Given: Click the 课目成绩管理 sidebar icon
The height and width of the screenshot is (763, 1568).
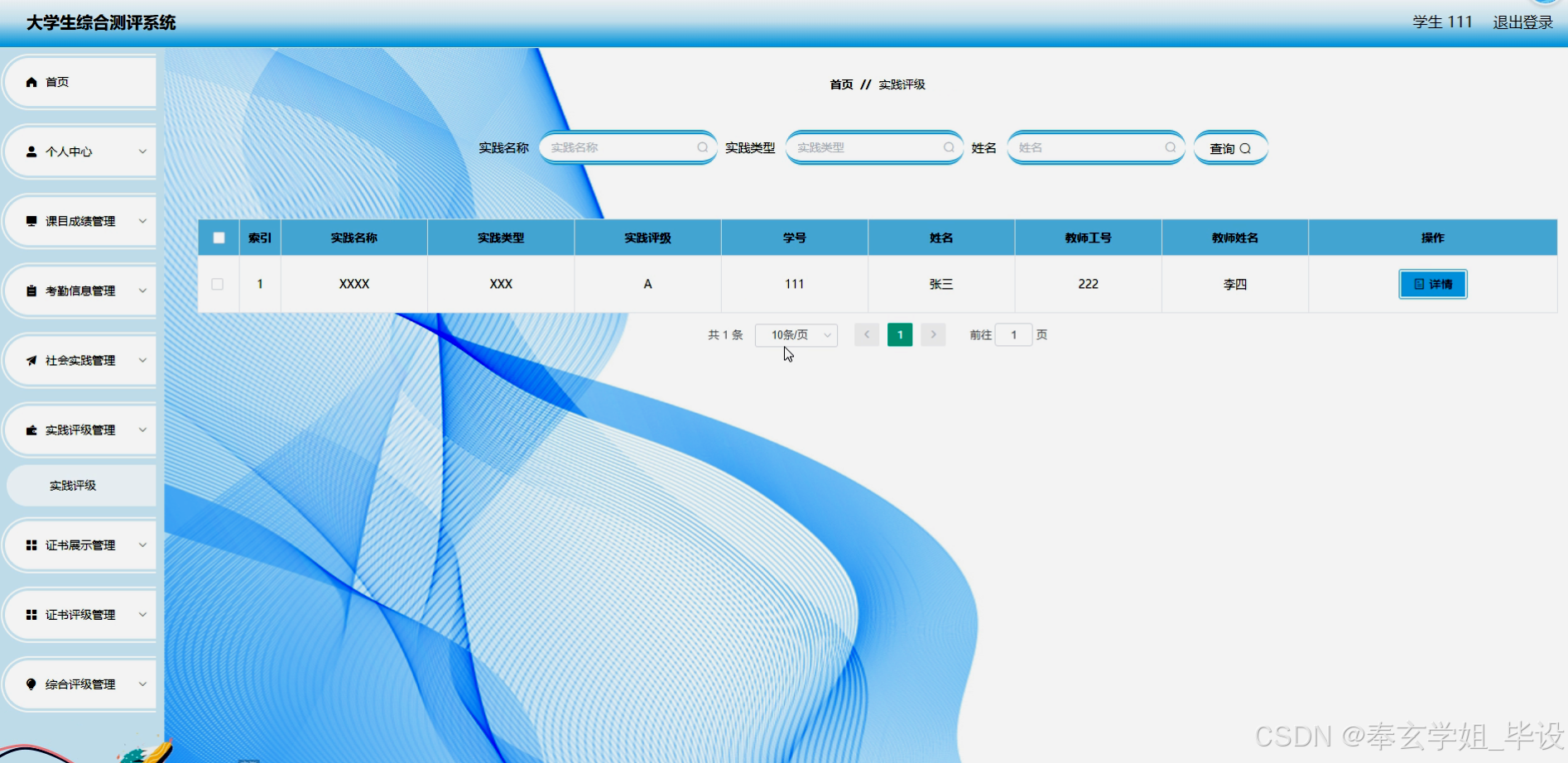Looking at the screenshot, I should point(31,221).
